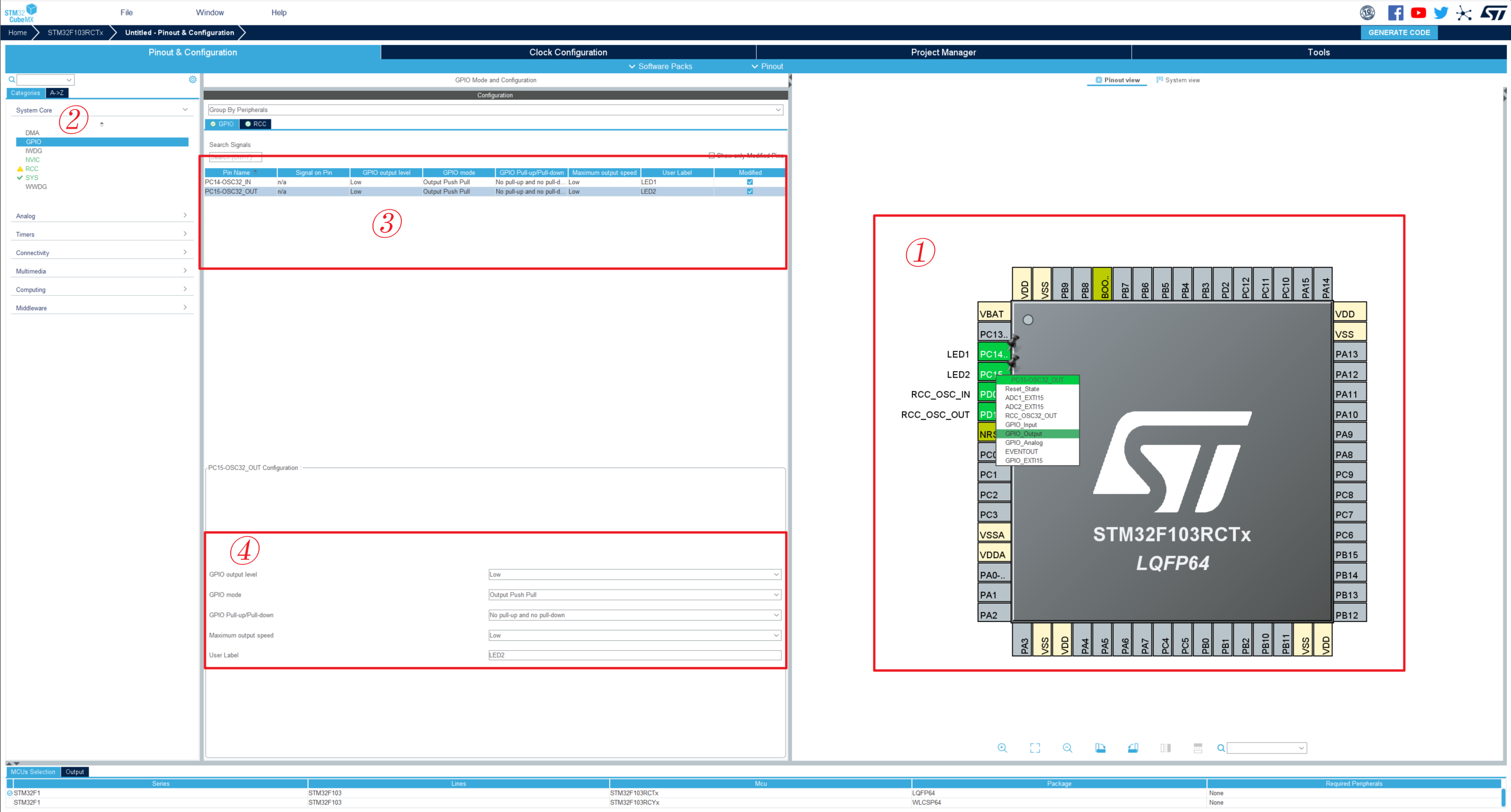
Task: Click the ST logo in the header
Action: pos(1493,13)
